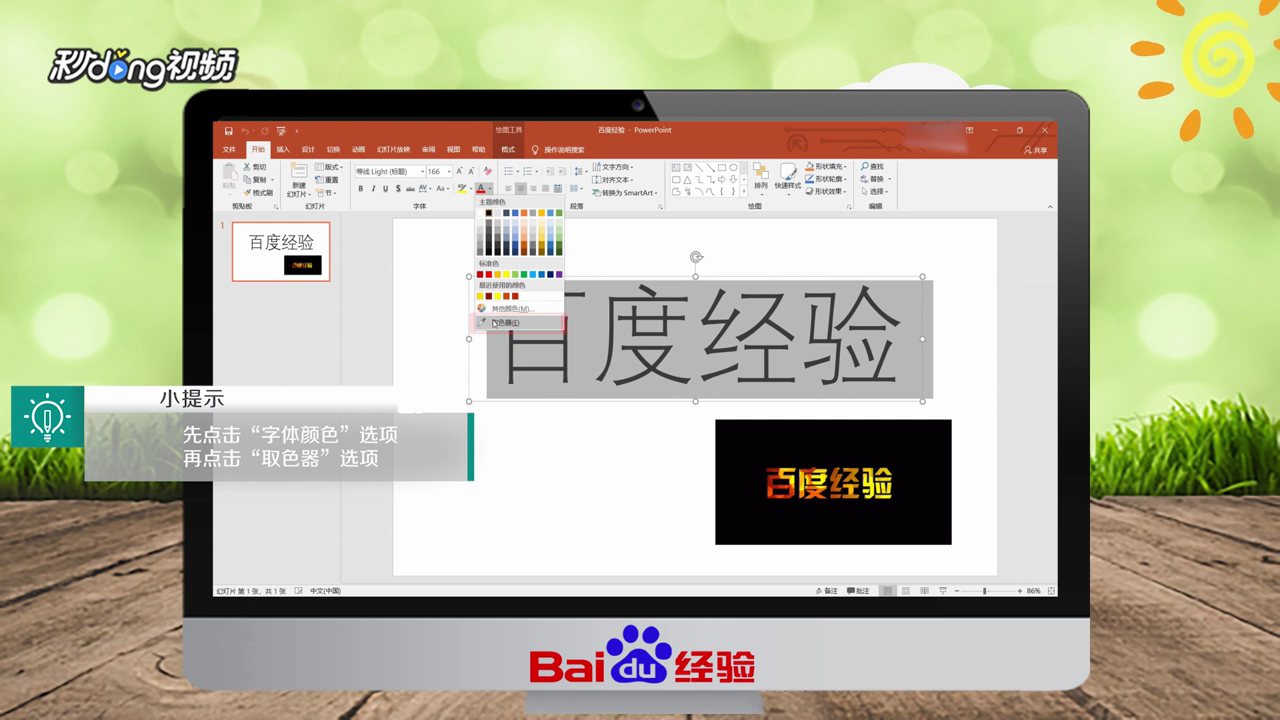Toggle Underline formatting

tap(385, 189)
